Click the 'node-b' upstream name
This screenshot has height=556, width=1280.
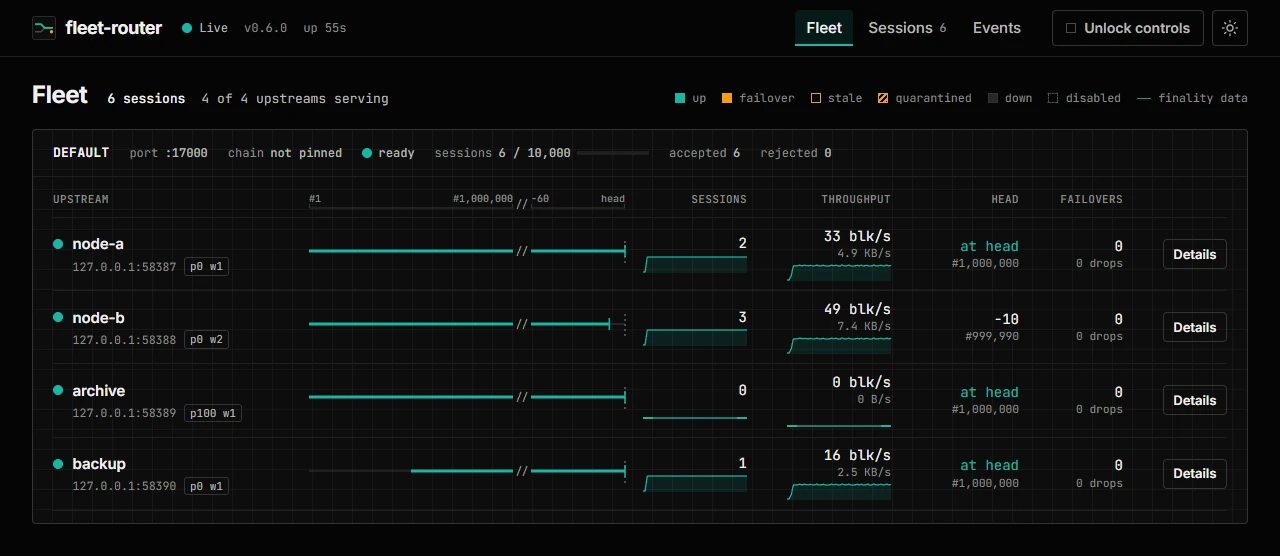click(98, 317)
